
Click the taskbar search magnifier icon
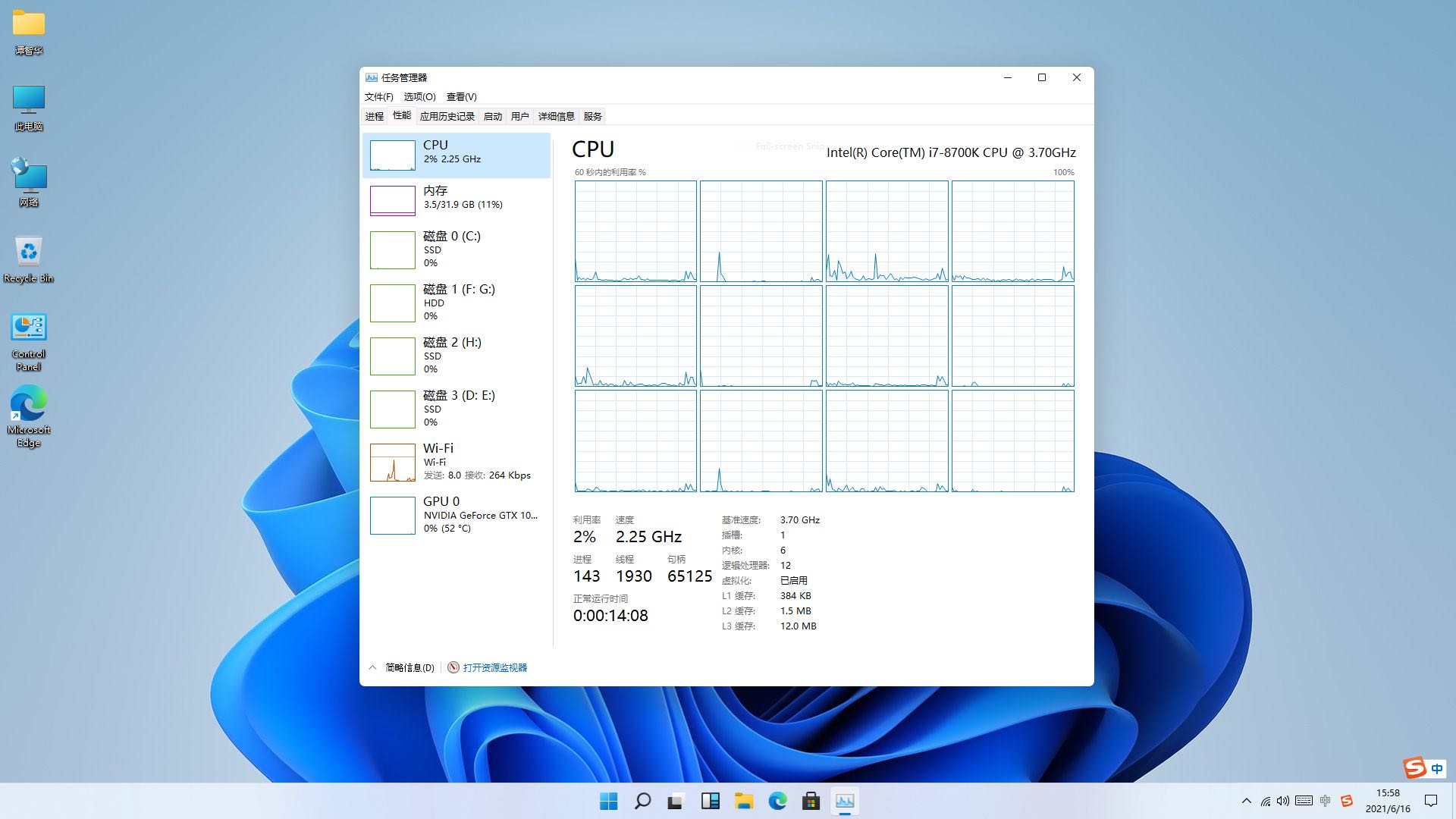click(642, 801)
